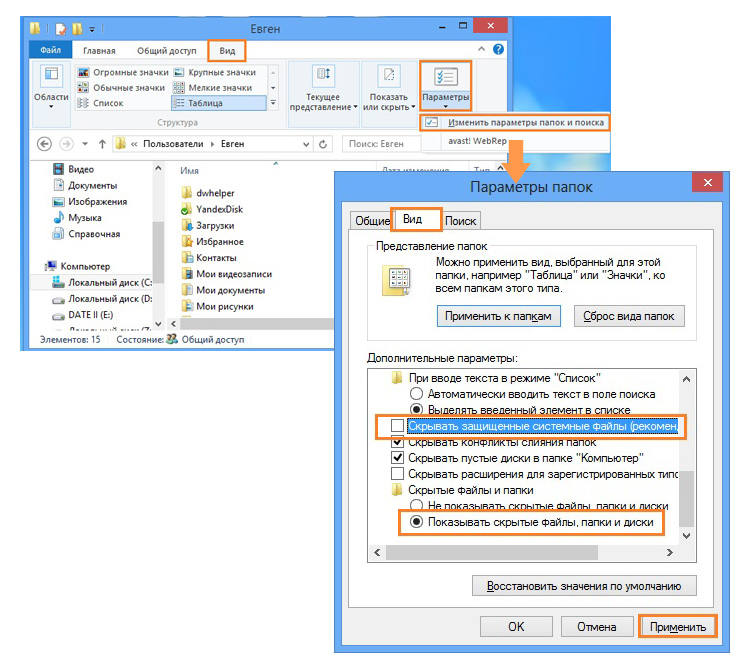This screenshot has height=668, width=752.
Task: Select Крупные значки layout
Action: [x=214, y=72]
